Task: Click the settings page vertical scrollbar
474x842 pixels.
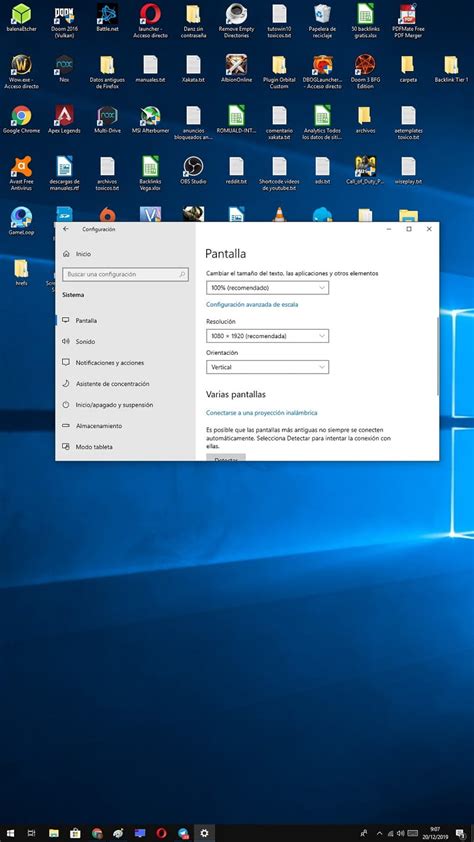Action: click(x=437, y=356)
